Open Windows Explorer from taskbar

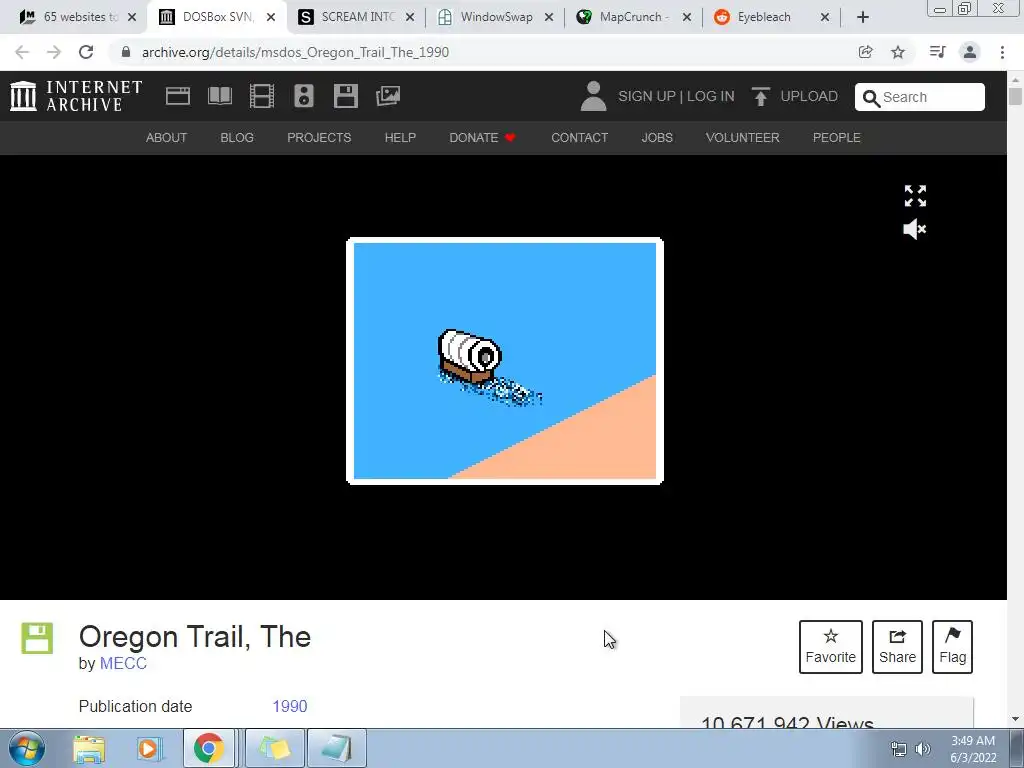(89, 748)
